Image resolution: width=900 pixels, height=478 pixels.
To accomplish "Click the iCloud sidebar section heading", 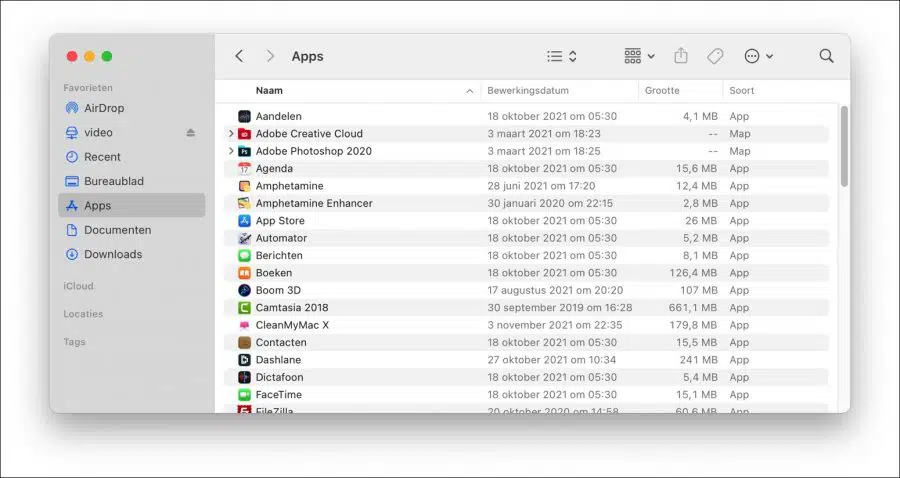I will [78, 286].
